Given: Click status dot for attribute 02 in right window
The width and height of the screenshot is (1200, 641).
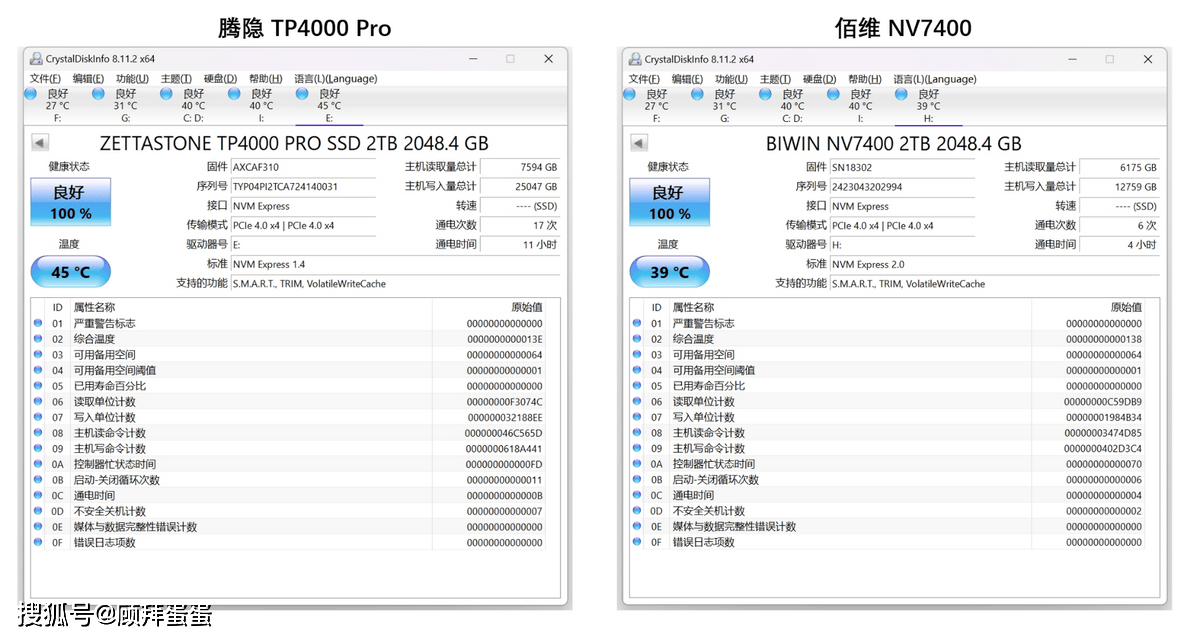Looking at the screenshot, I should coord(638,339).
